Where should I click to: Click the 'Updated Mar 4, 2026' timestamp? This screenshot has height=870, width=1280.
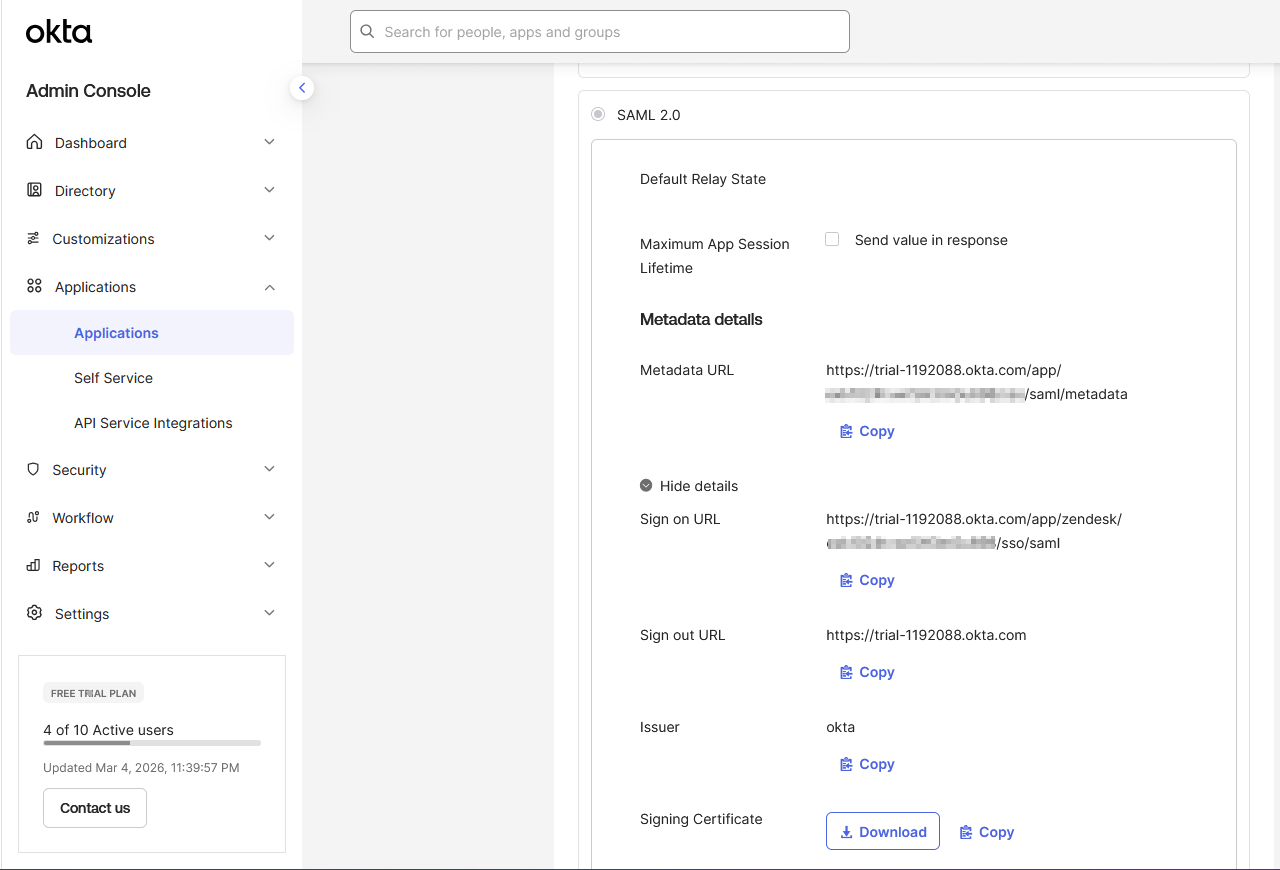pos(141,768)
